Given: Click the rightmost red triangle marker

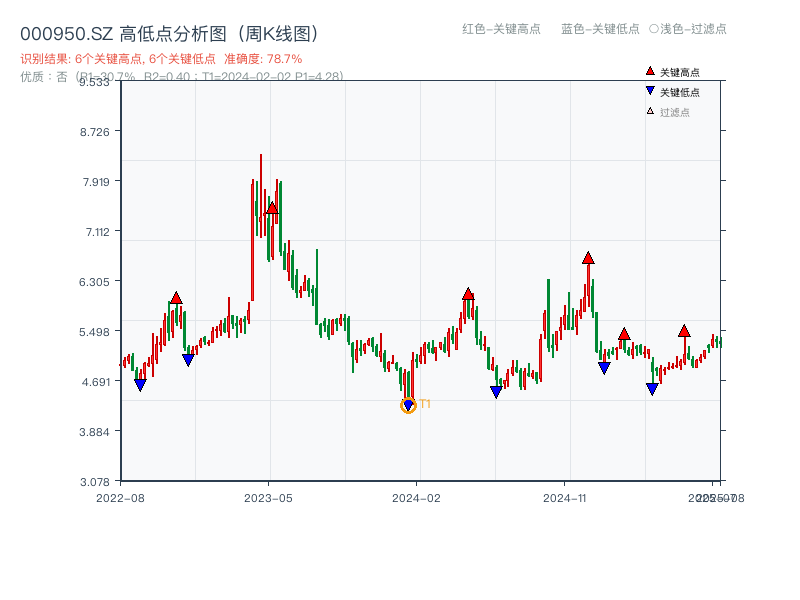Looking at the screenshot, I should pos(684,331).
